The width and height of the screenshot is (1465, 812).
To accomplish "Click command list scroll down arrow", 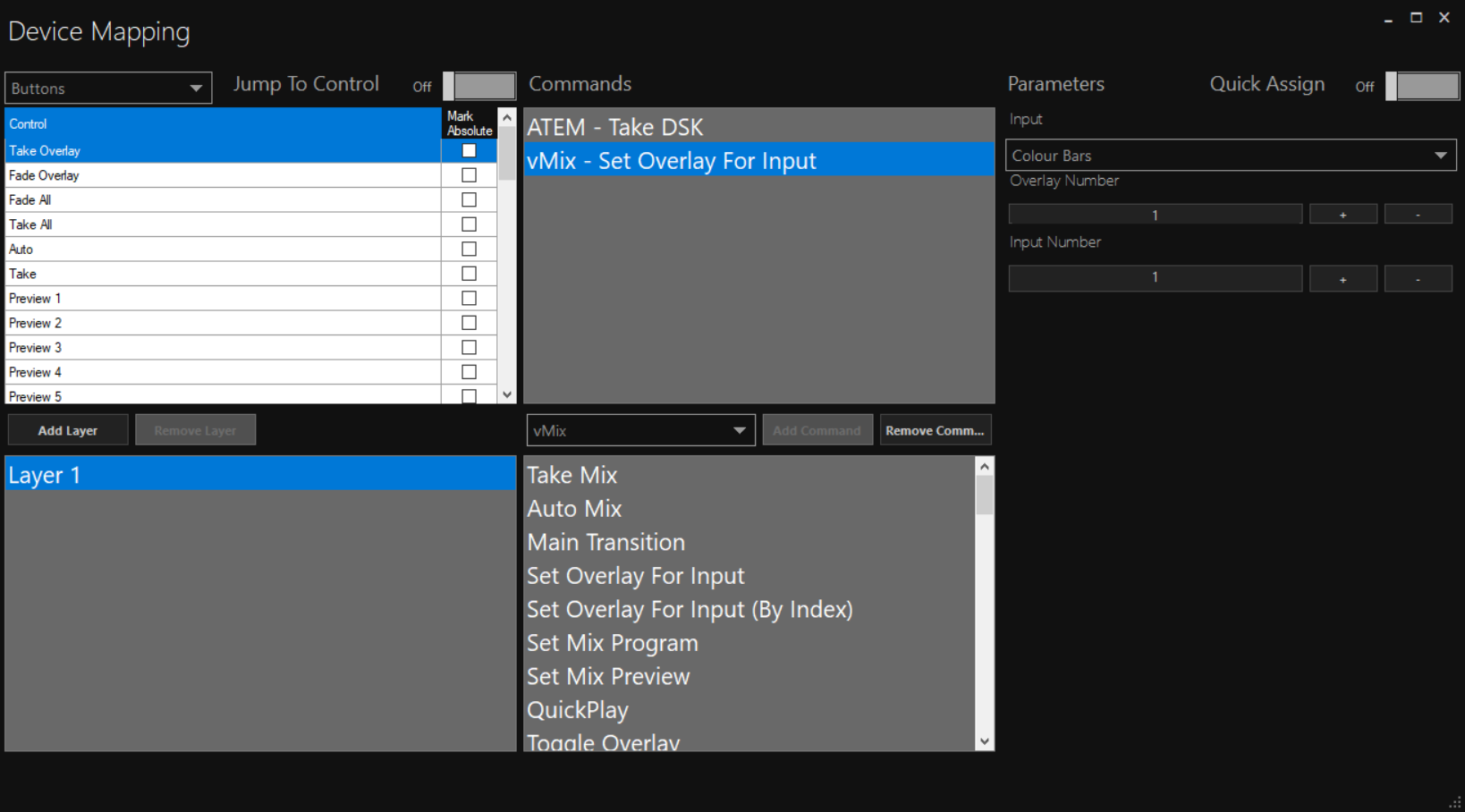I will tap(985, 741).
